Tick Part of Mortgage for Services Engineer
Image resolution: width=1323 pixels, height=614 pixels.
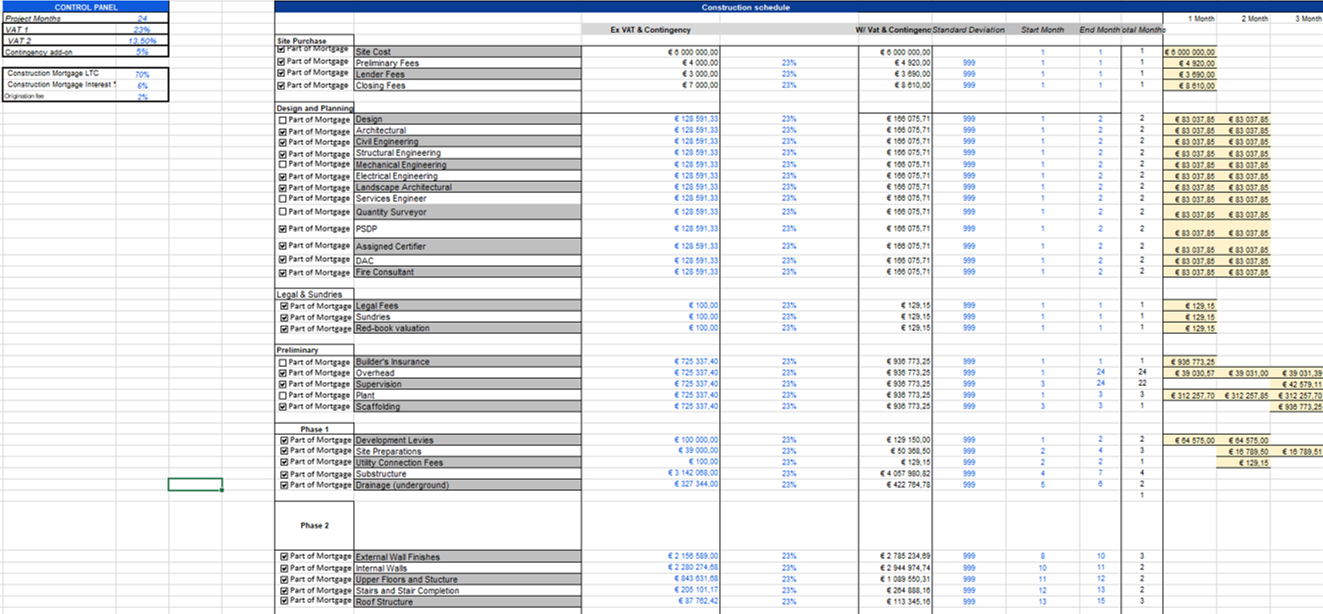283,198
